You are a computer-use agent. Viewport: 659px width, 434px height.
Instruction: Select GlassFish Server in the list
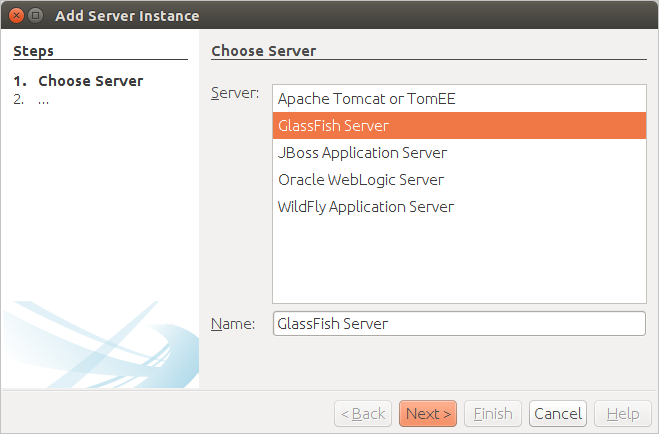[x=459, y=126]
